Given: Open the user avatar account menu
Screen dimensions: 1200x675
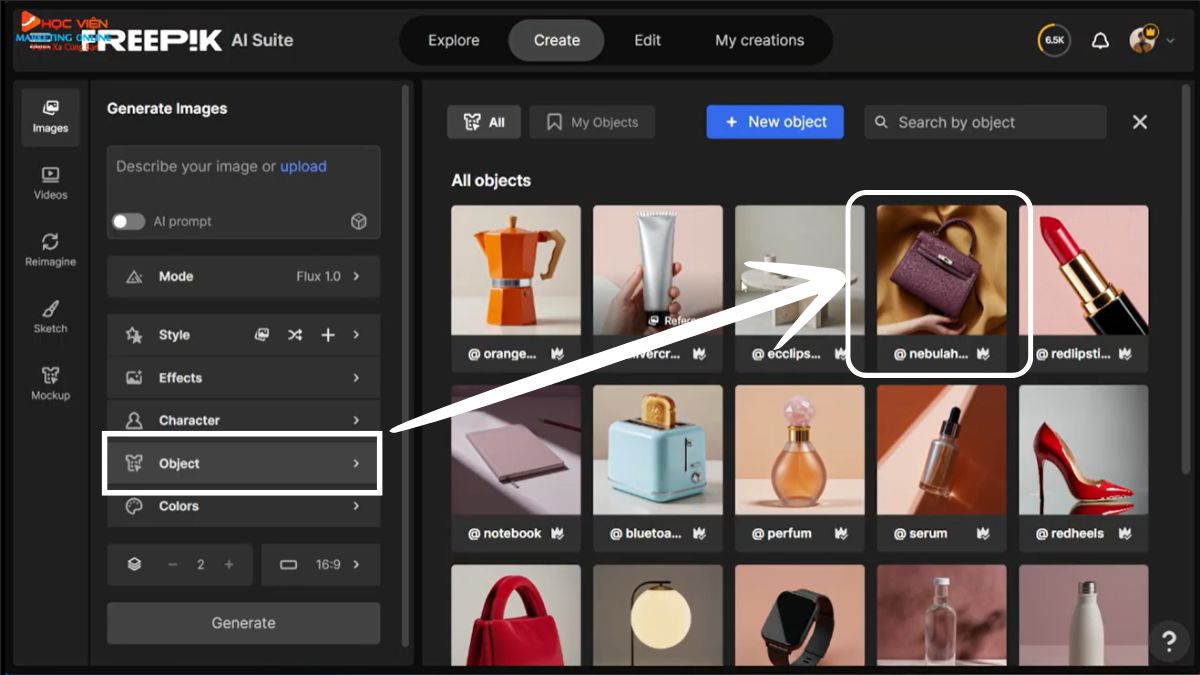Looking at the screenshot, I should click(x=1143, y=40).
